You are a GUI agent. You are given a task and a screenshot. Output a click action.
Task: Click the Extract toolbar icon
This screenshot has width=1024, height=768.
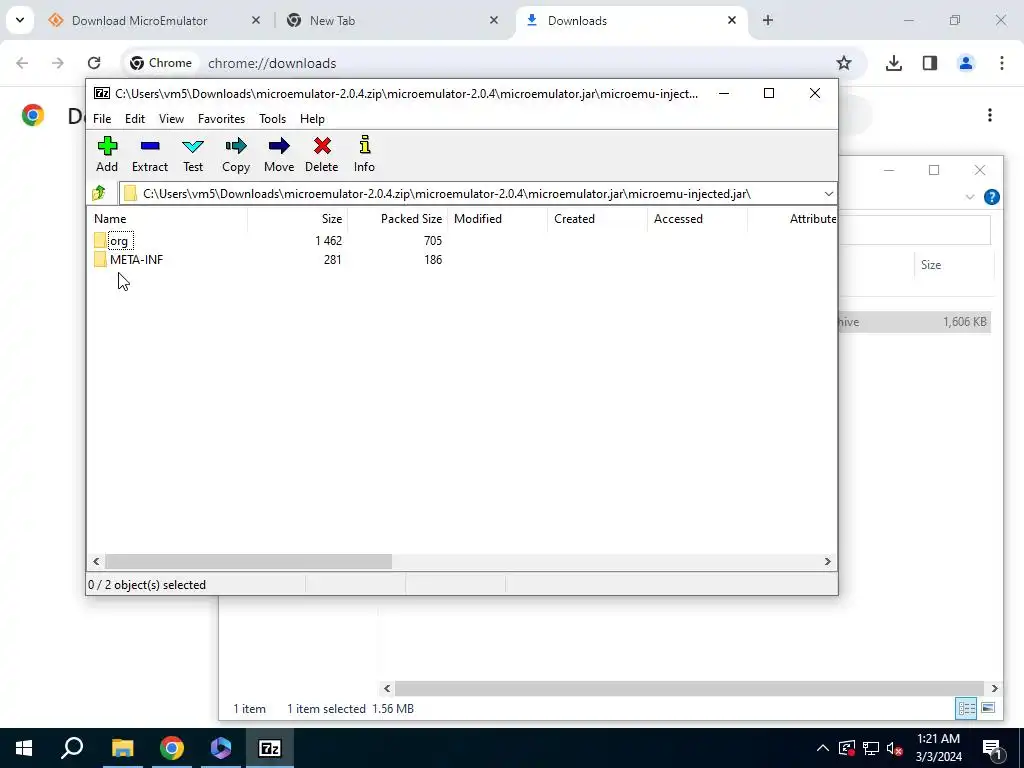(150, 154)
